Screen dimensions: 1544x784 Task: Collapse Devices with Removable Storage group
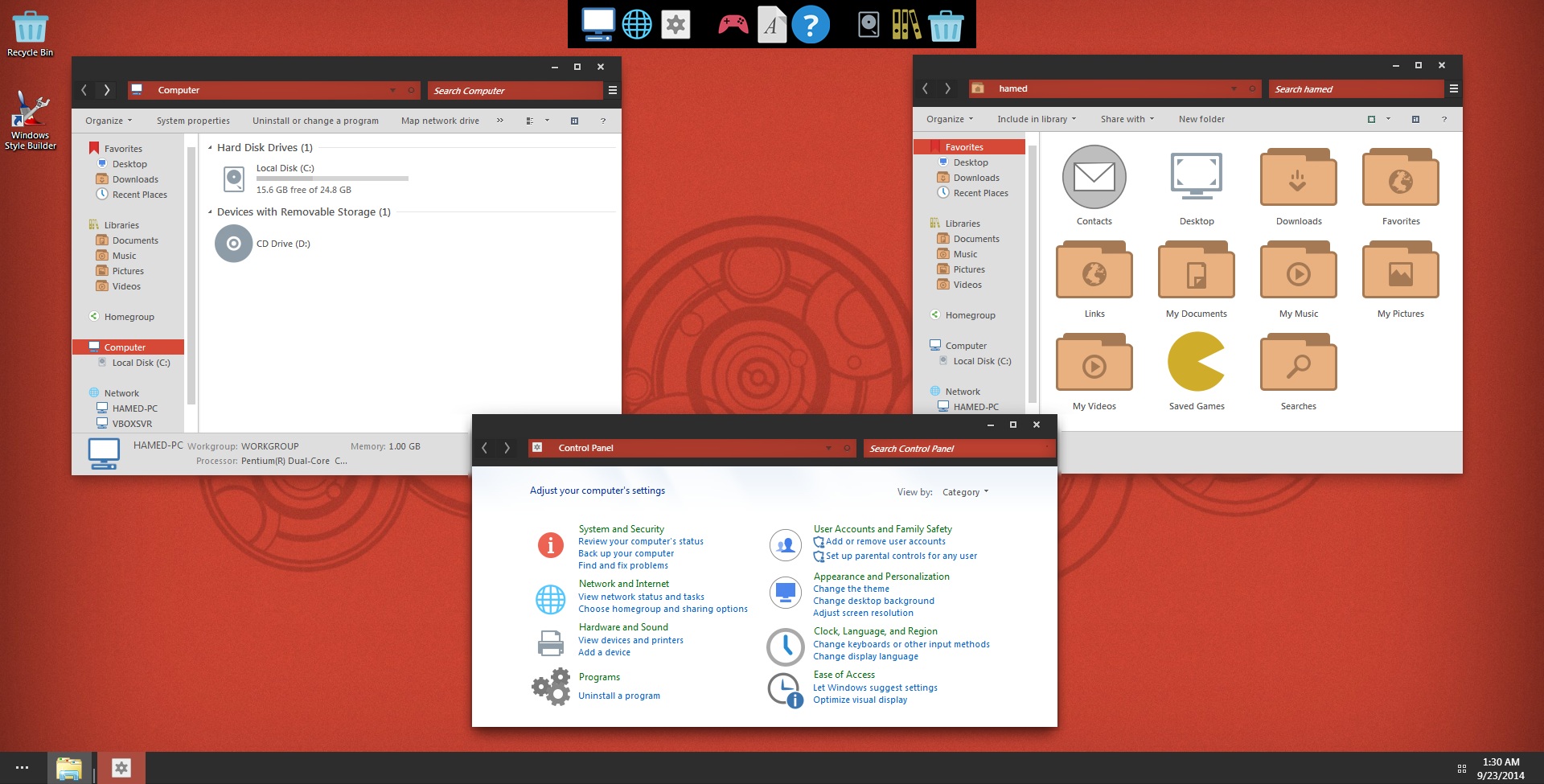[x=211, y=212]
